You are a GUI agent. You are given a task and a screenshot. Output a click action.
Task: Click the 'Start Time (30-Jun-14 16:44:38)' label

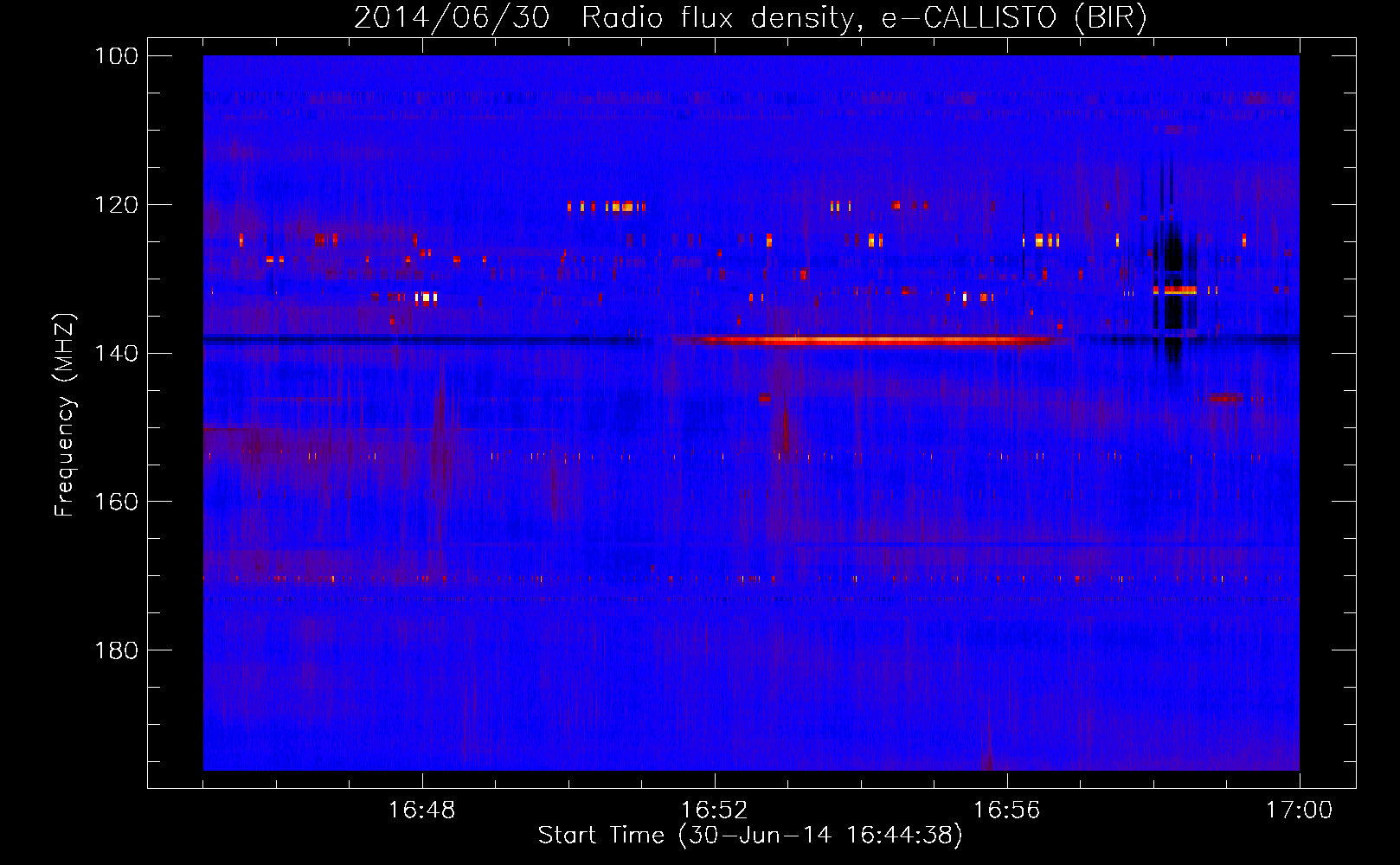[750, 836]
